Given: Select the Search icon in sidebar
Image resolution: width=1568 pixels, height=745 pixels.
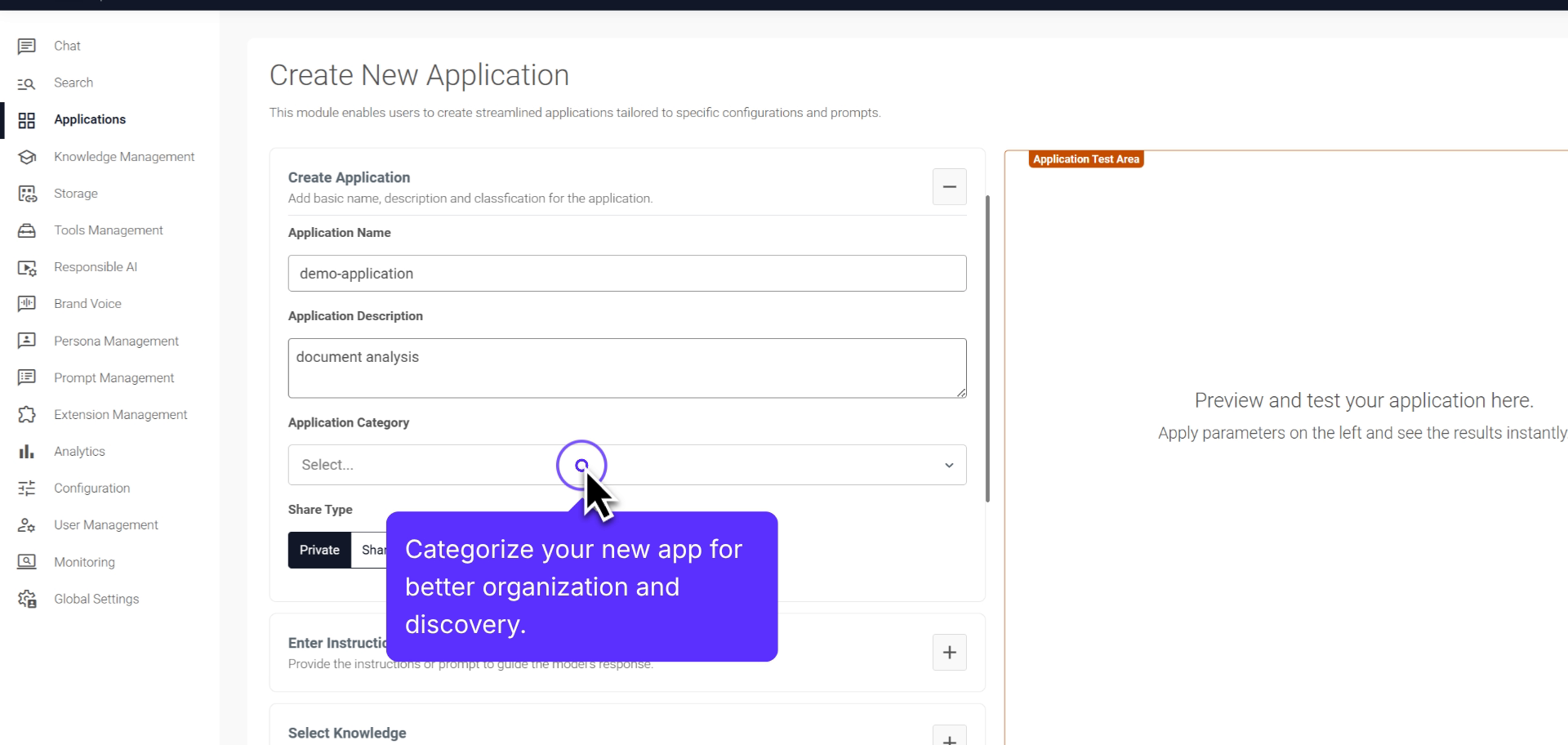Looking at the screenshot, I should [27, 83].
